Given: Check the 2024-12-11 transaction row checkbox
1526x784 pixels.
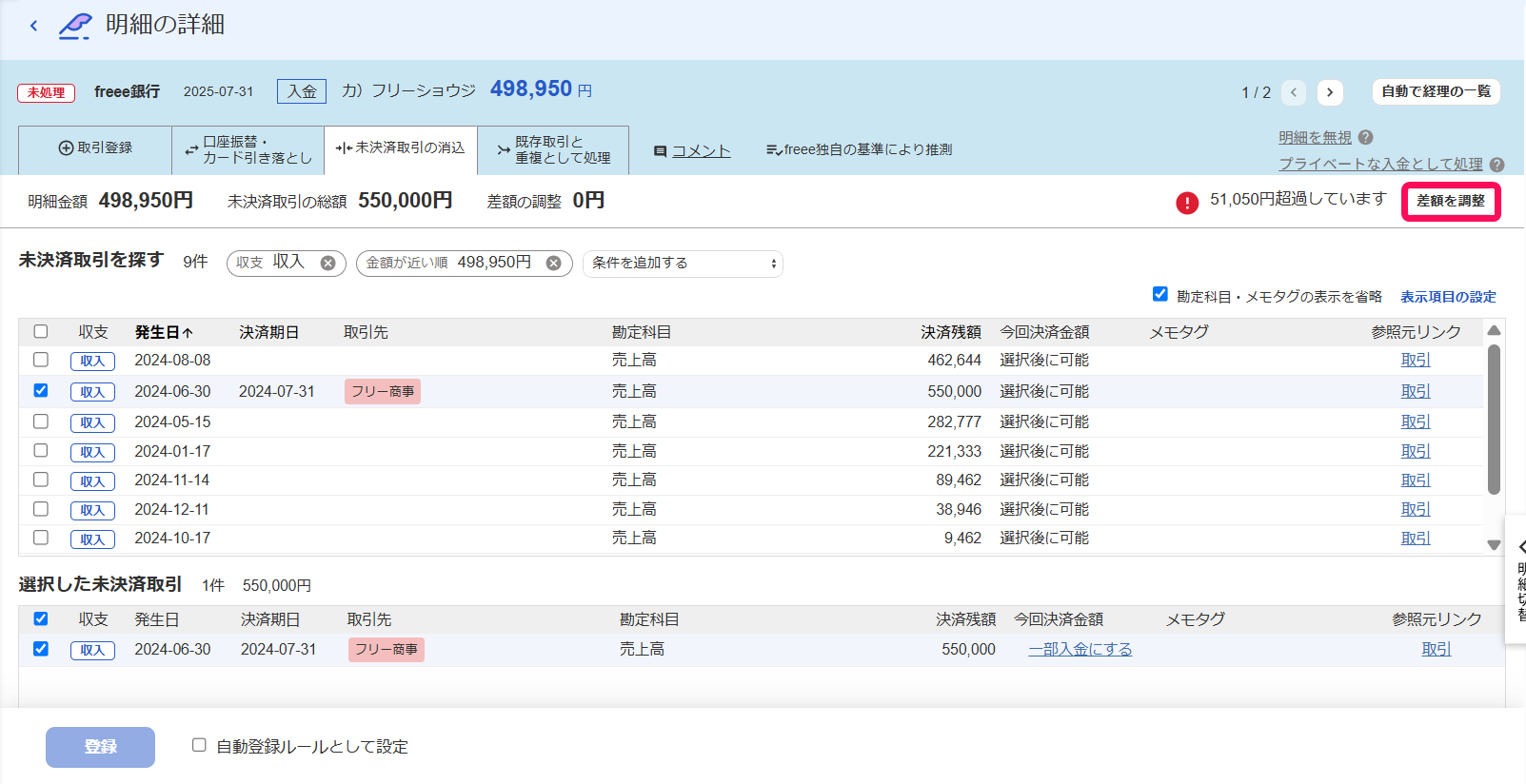Looking at the screenshot, I should (x=41, y=509).
